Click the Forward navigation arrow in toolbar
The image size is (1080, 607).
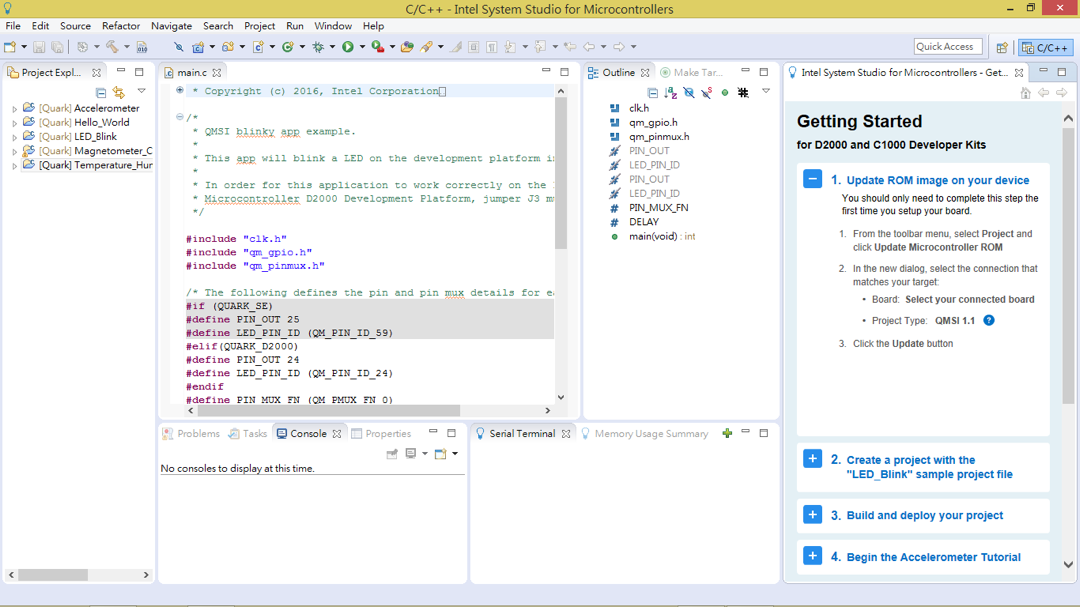point(619,47)
